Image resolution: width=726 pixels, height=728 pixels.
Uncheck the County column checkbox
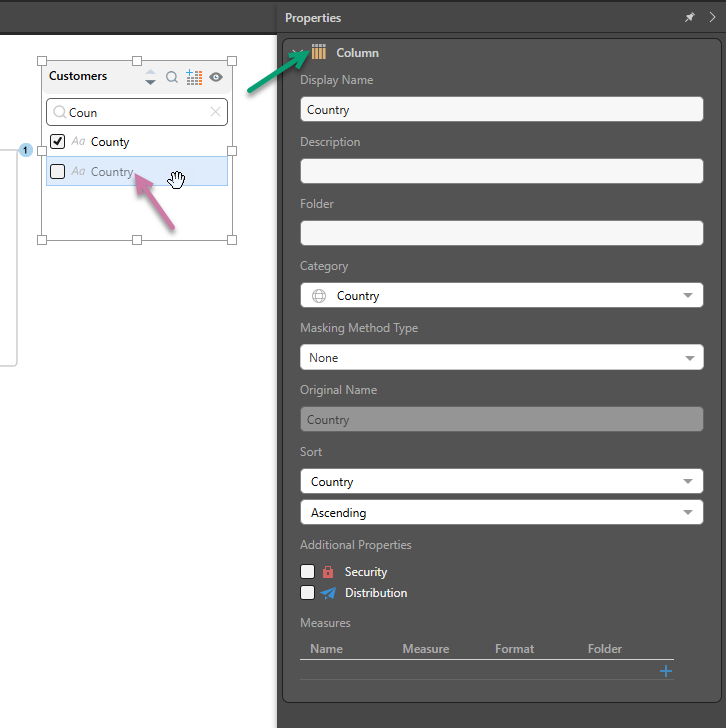tap(58, 142)
